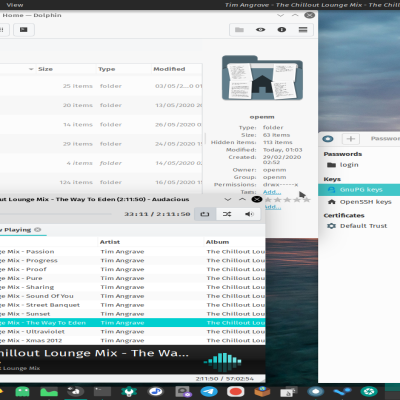Open the blue music note icon in the taskbar
The image size is (400, 400).
156,392
